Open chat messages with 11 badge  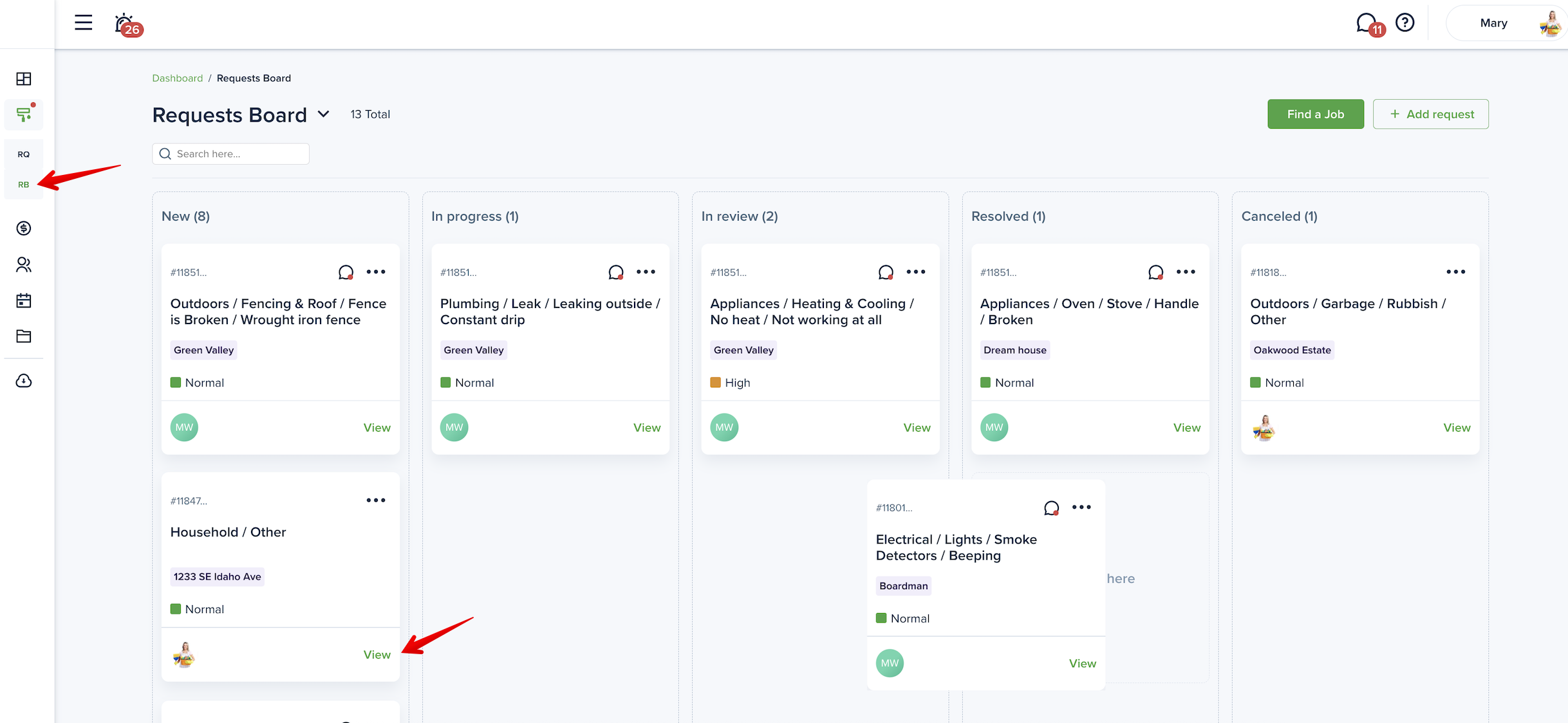[x=1366, y=23]
